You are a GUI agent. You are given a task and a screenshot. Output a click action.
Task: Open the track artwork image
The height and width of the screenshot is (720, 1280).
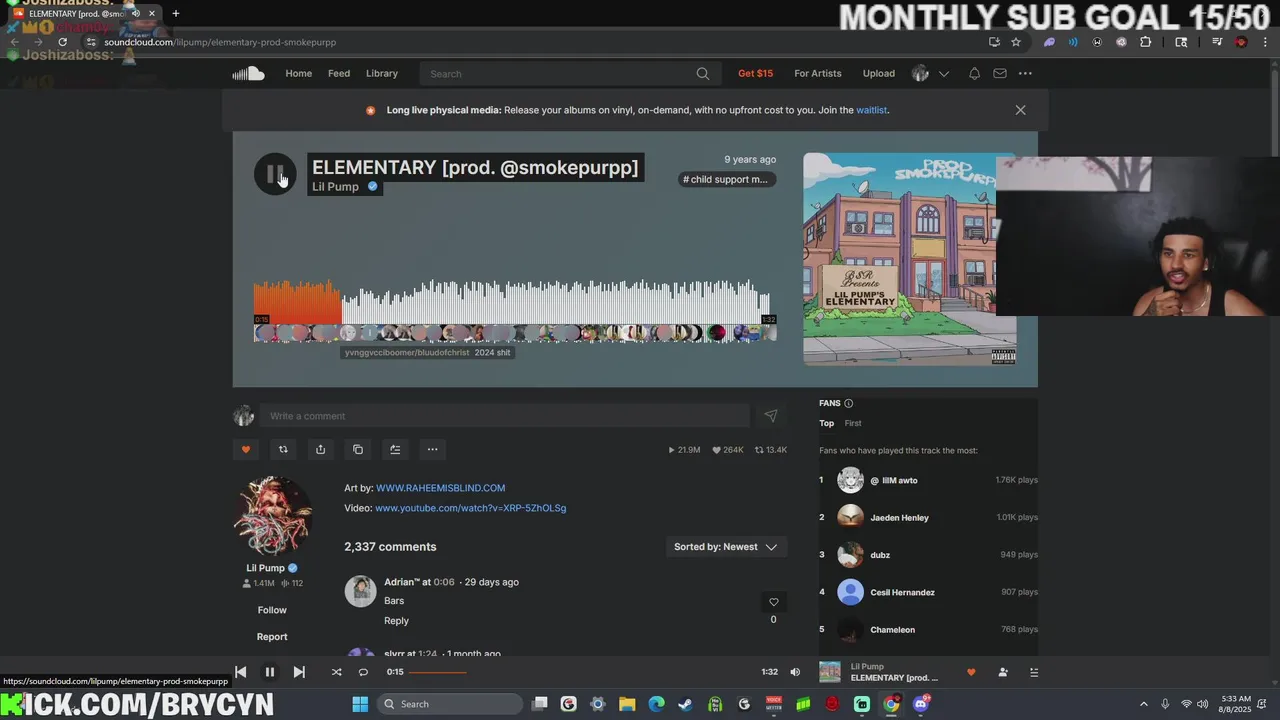point(909,259)
